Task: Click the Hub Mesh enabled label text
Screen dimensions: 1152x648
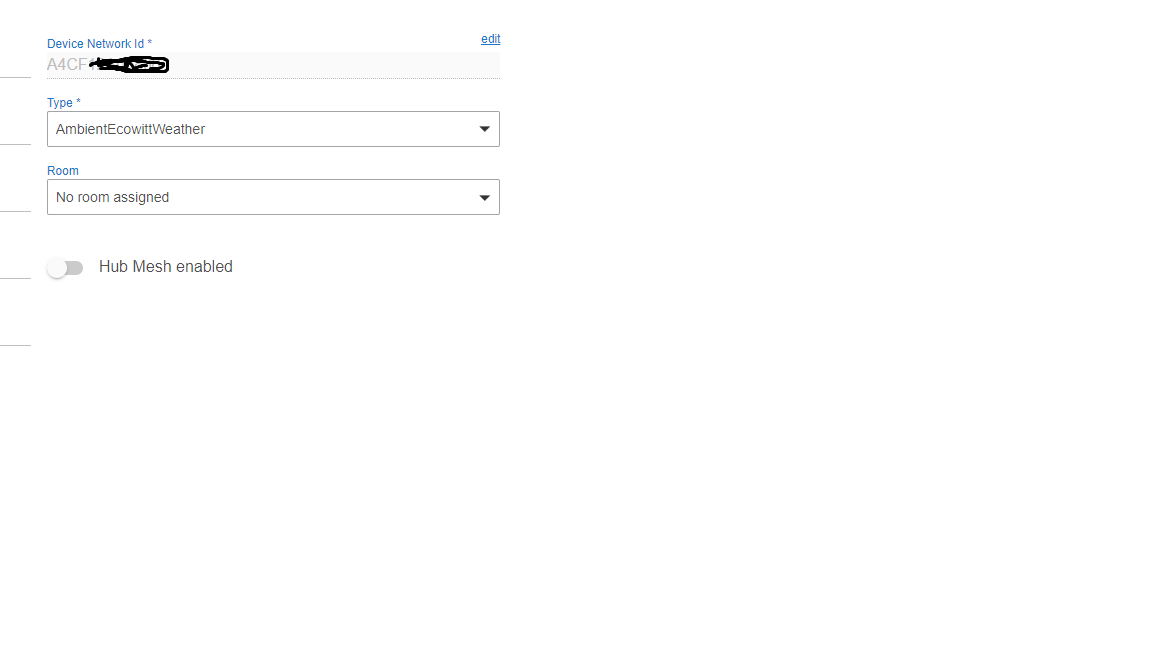Action: click(x=166, y=267)
